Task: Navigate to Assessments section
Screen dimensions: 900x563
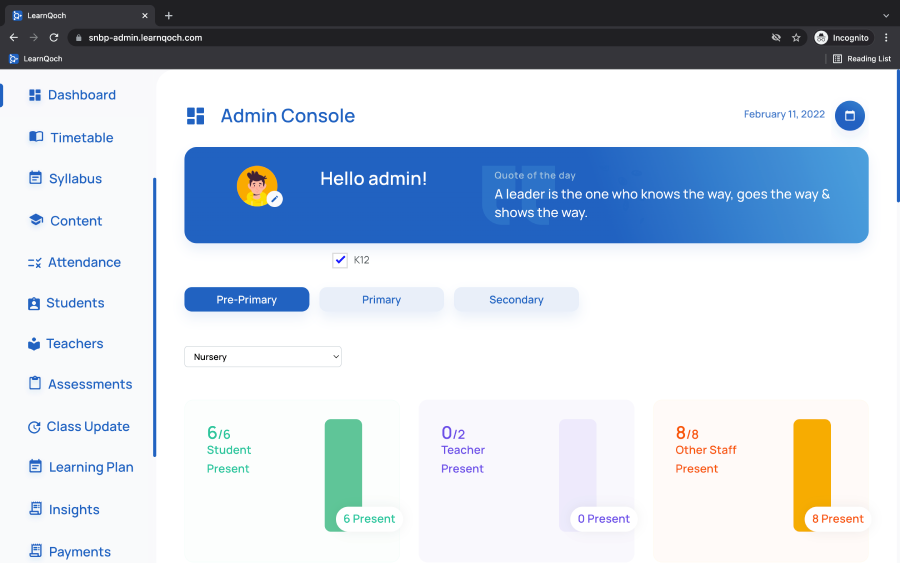Action: pos(90,385)
